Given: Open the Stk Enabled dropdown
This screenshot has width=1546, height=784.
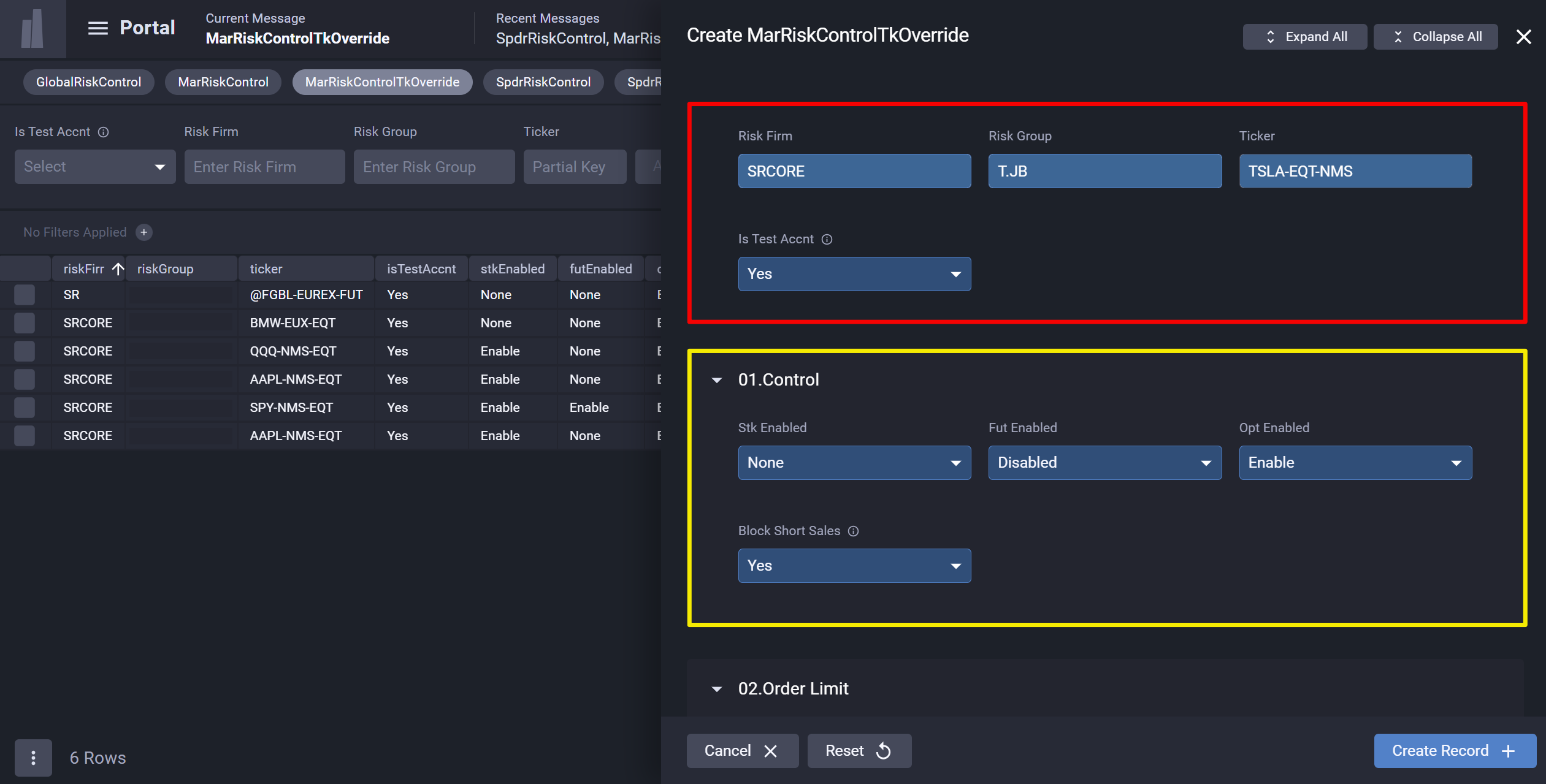Looking at the screenshot, I should [854, 463].
